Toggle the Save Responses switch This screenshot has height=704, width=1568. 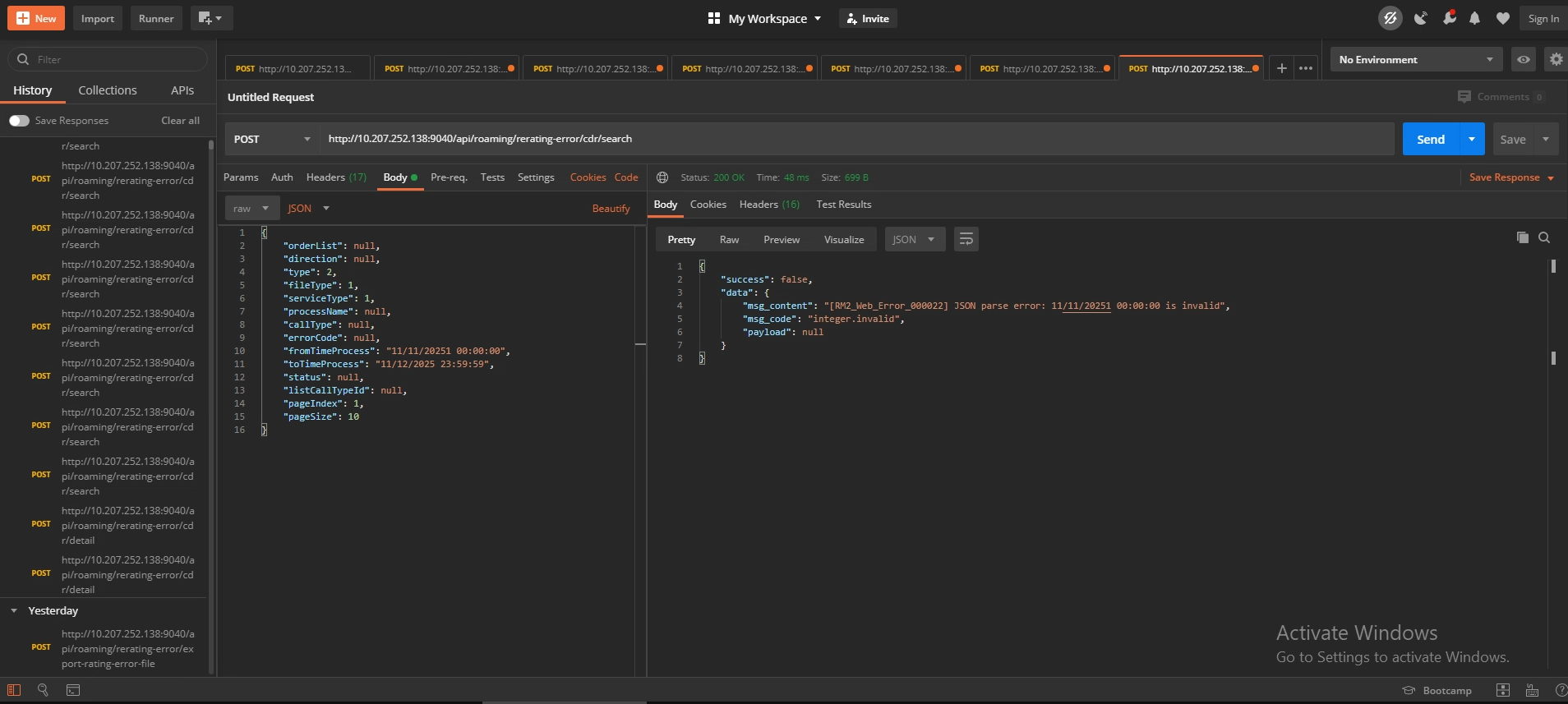tap(19, 121)
